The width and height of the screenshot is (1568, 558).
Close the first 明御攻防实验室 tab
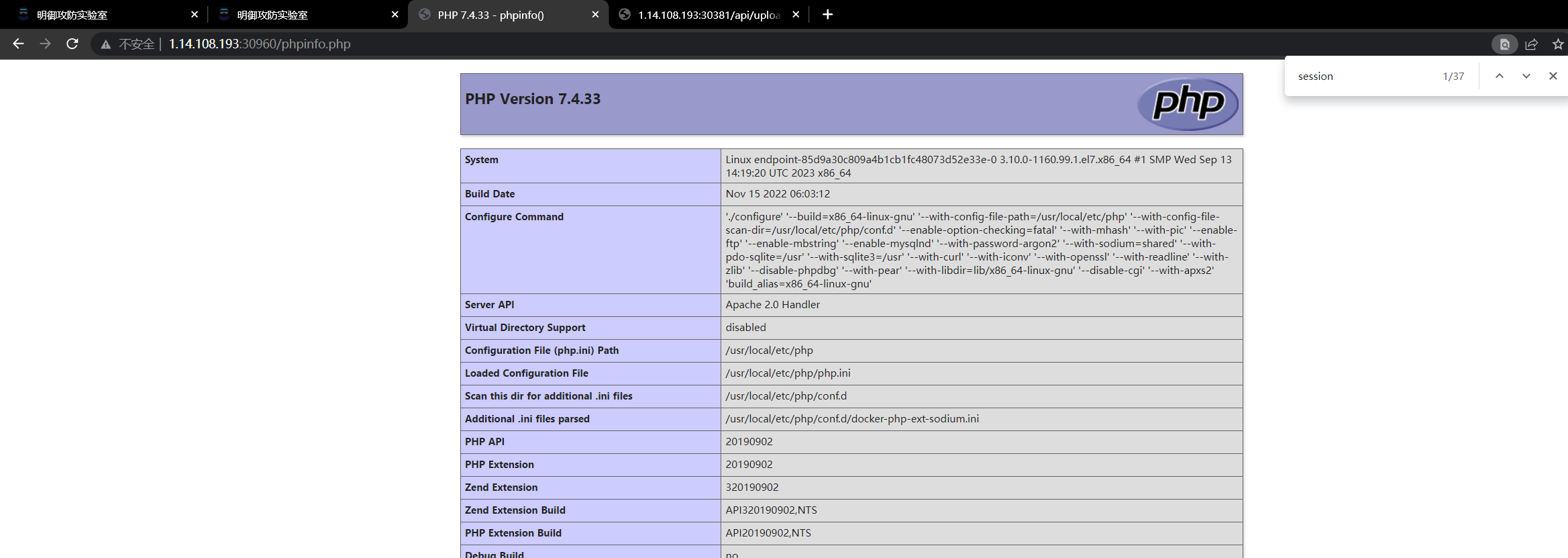195,14
